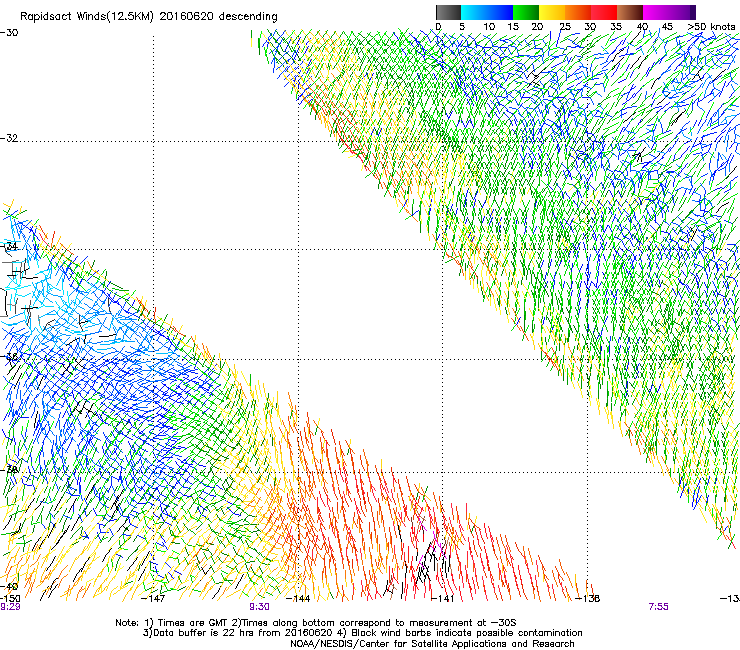This screenshot has width=740, height=650.
Task: Click the '-138' longitude label
Action: pyautogui.click(x=588, y=599)
